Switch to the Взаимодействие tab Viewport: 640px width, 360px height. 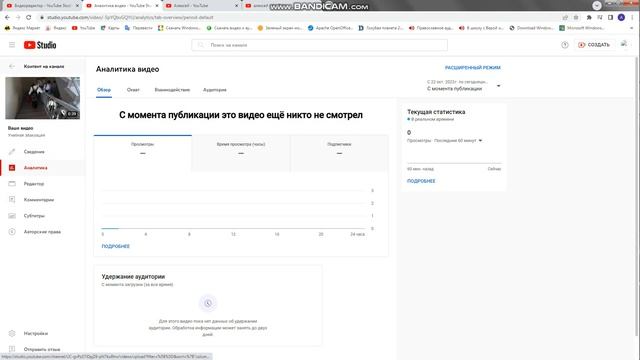[172, 90]
